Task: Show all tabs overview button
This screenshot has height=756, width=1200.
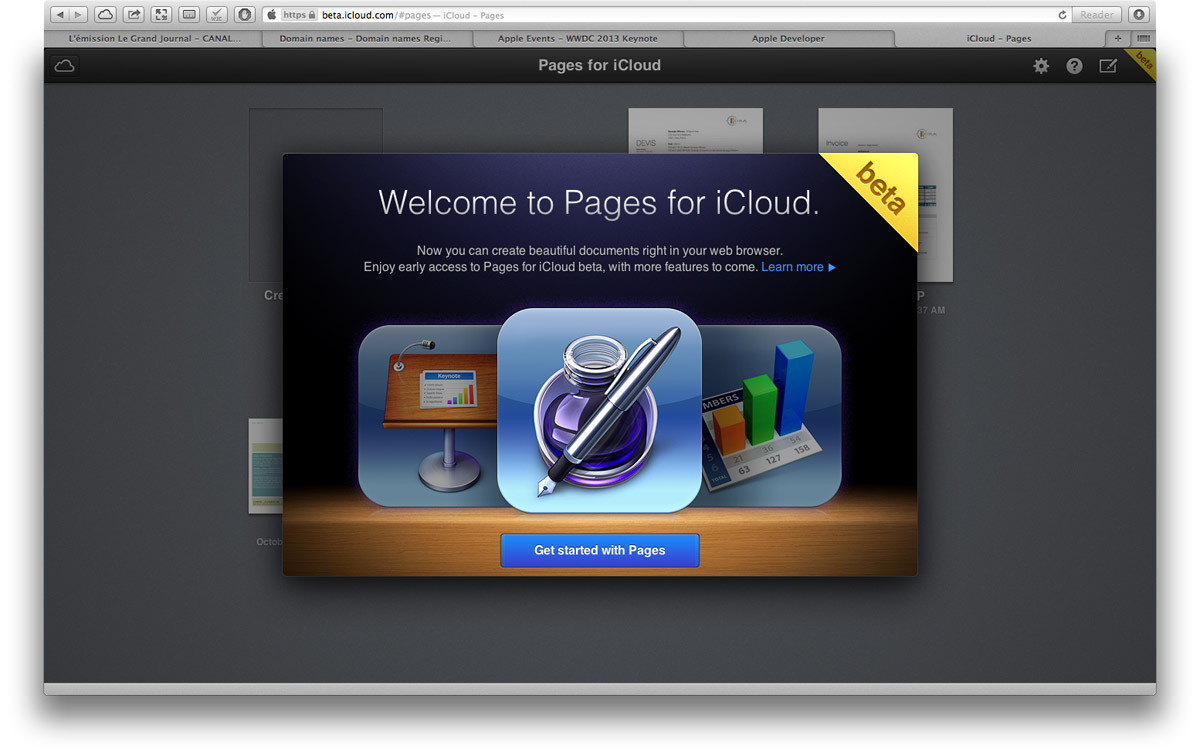Action: (1143, 38)
